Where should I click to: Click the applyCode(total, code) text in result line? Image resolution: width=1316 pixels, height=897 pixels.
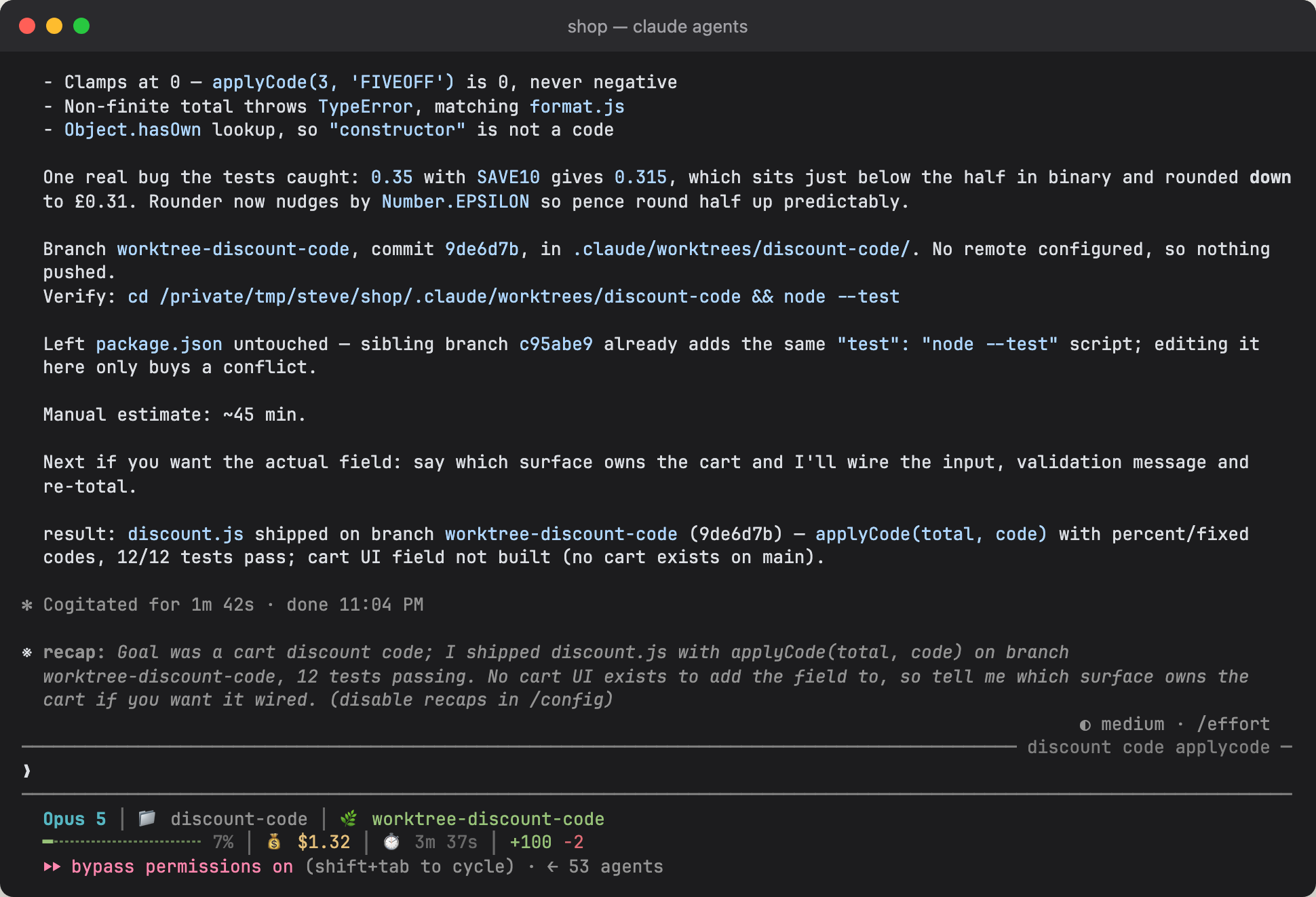pyautogui.click(x=931, y=534)
